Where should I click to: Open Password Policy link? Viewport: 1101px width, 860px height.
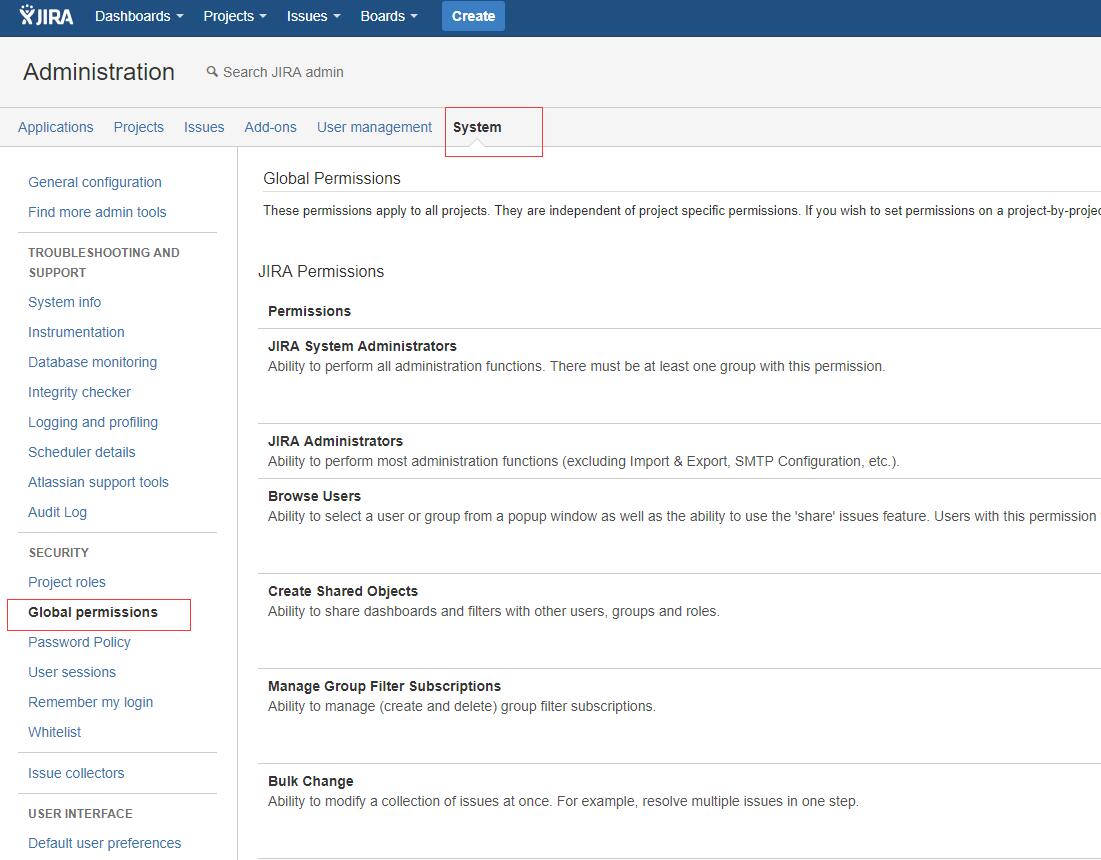click(x=79, y=642)
